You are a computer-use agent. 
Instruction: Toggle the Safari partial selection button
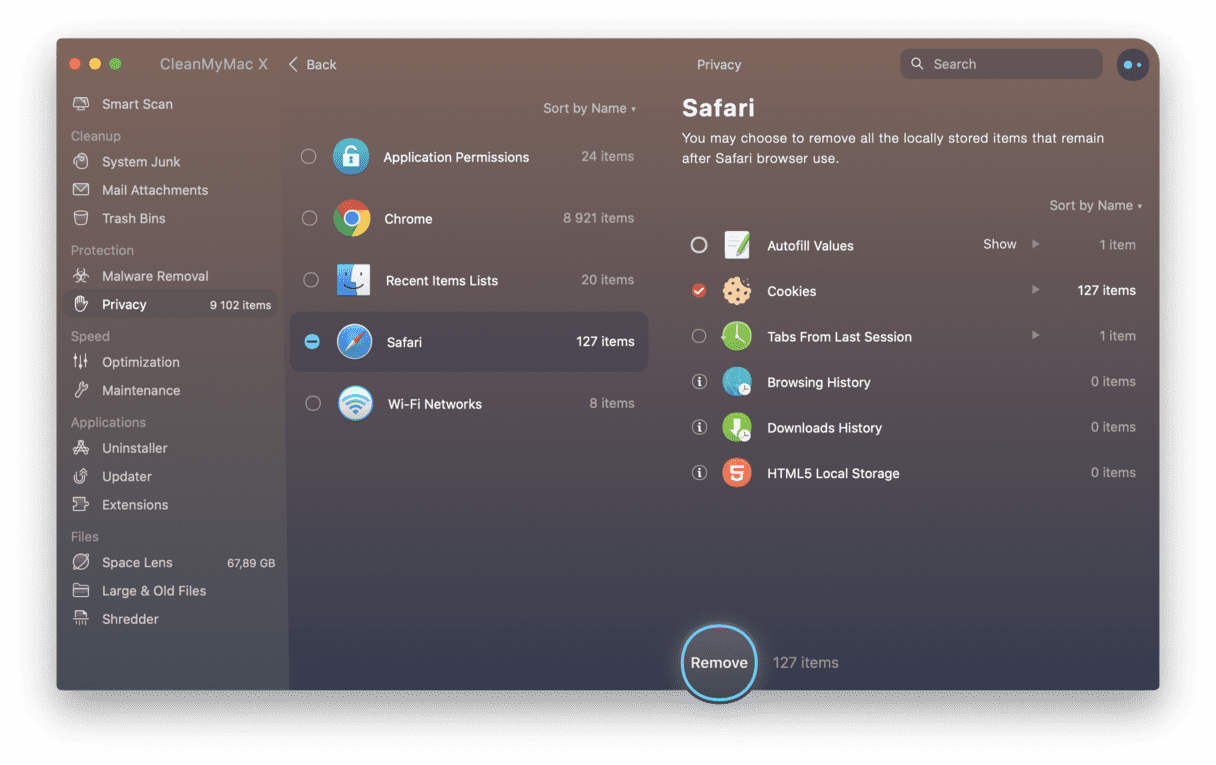click(x=312, y=342)
